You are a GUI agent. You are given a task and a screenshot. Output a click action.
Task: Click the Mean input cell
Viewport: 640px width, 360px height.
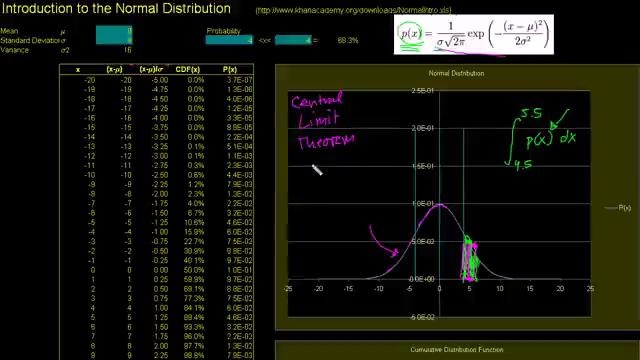point(114,30)
